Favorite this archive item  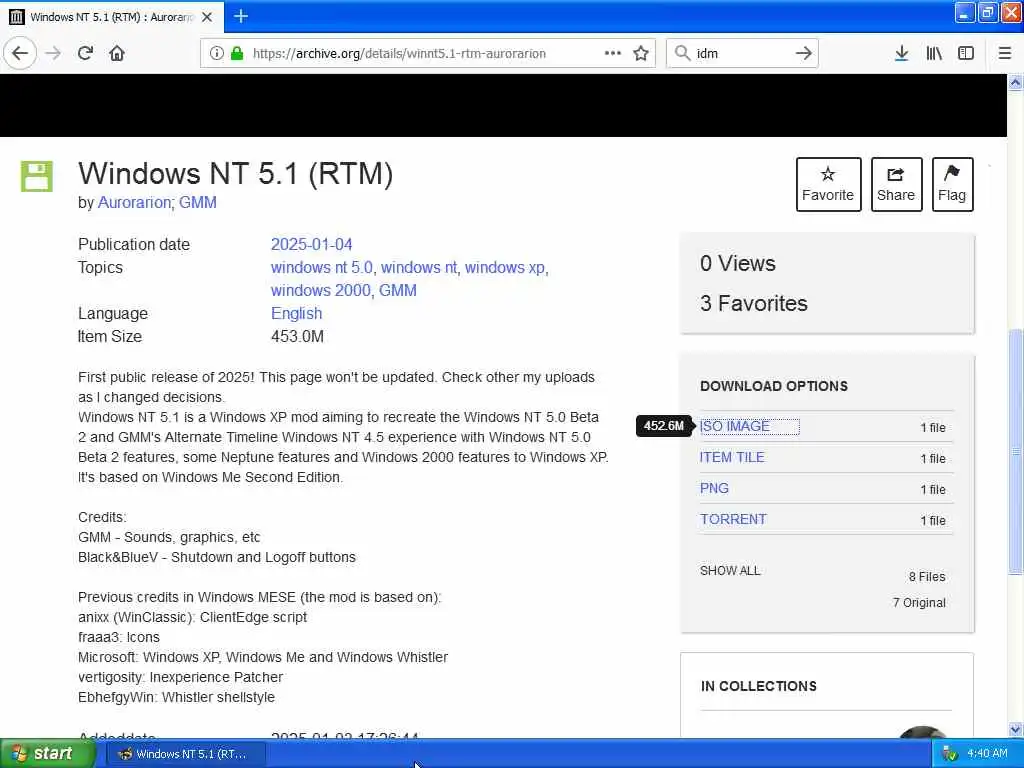828,184
